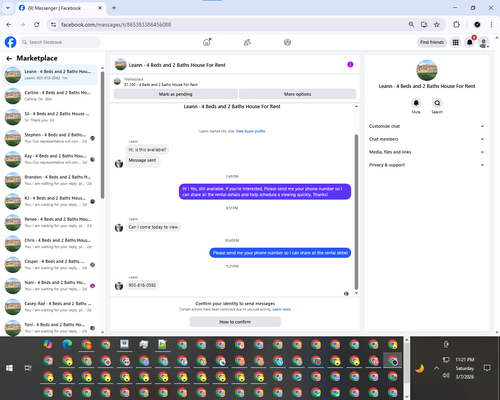Open the purple conversation information icon
The image size is (500, 400).
tap(350, 64)
